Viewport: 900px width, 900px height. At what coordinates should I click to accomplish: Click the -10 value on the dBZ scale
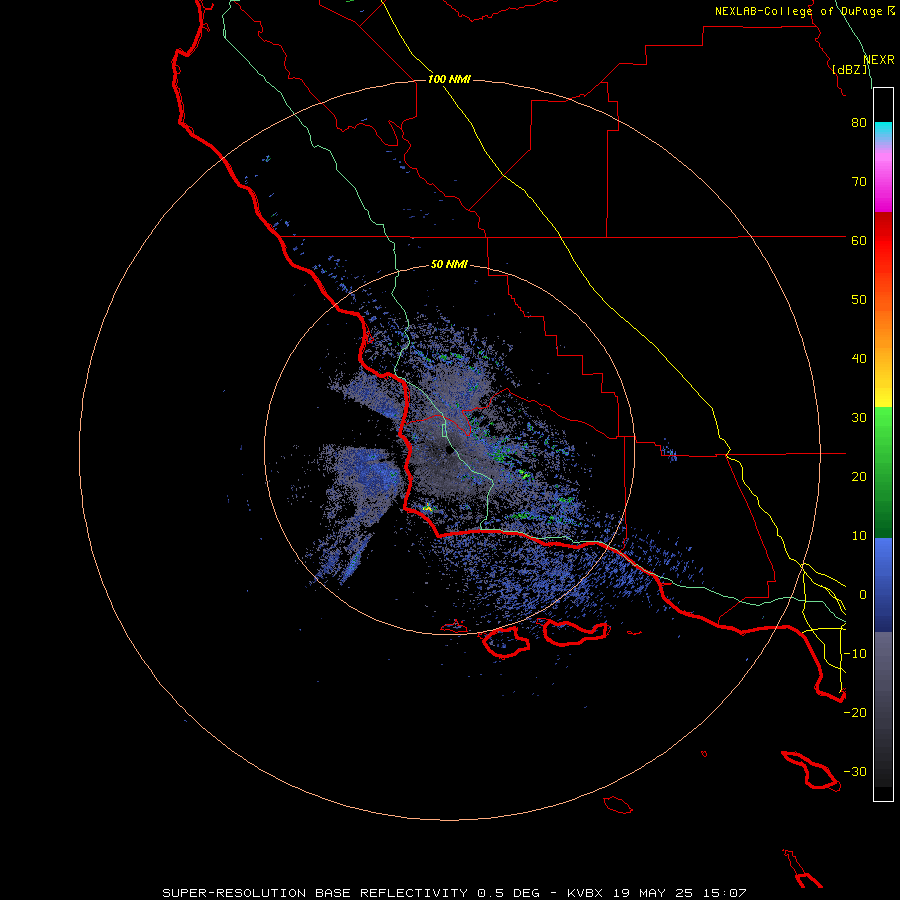tap(855, 654)
